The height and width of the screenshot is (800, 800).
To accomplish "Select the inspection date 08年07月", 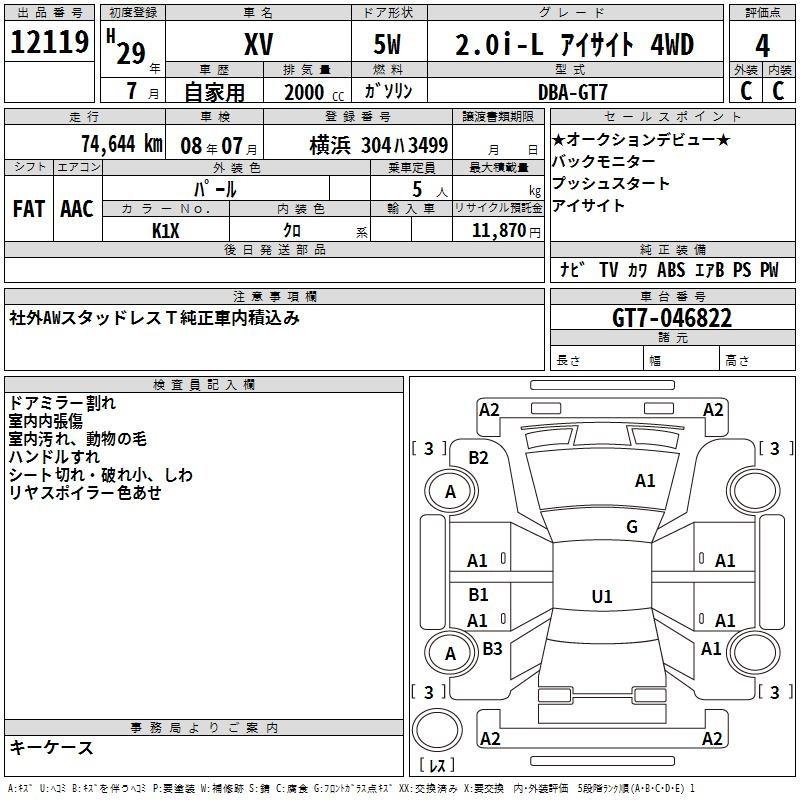I will (219, 146).
